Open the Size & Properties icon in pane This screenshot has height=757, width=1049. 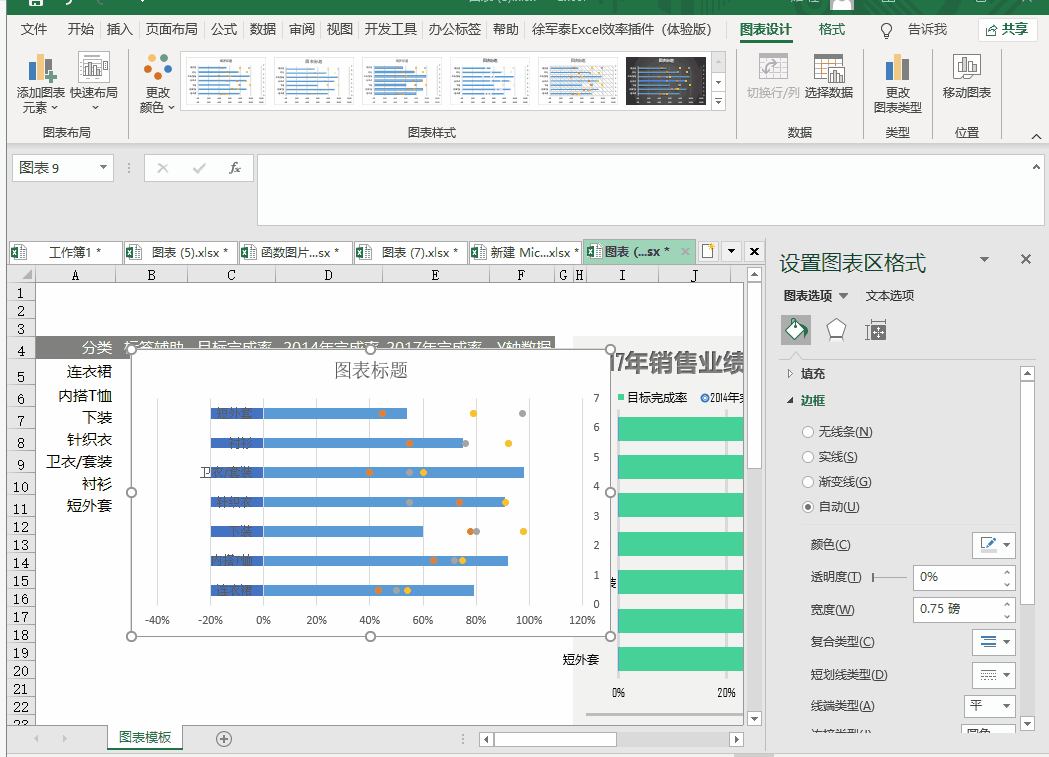tap(876, 330)
